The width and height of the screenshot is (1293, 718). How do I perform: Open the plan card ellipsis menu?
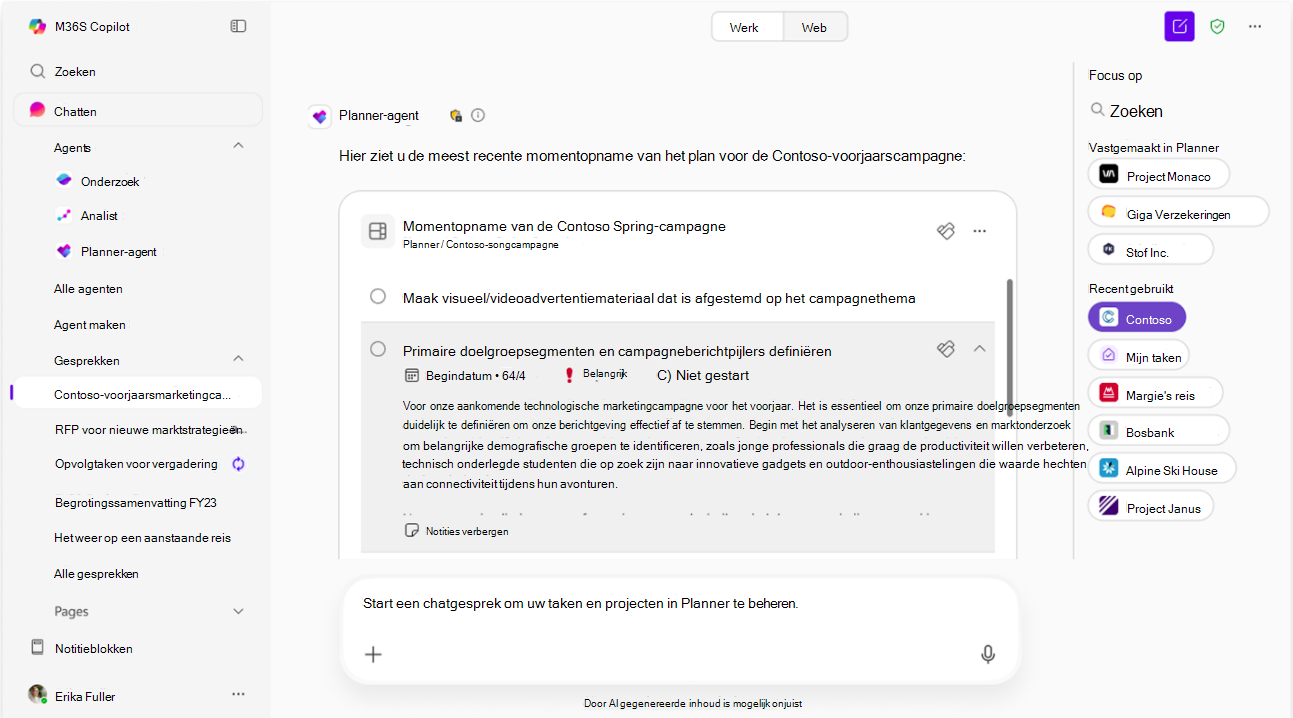(x=980, y=231)
